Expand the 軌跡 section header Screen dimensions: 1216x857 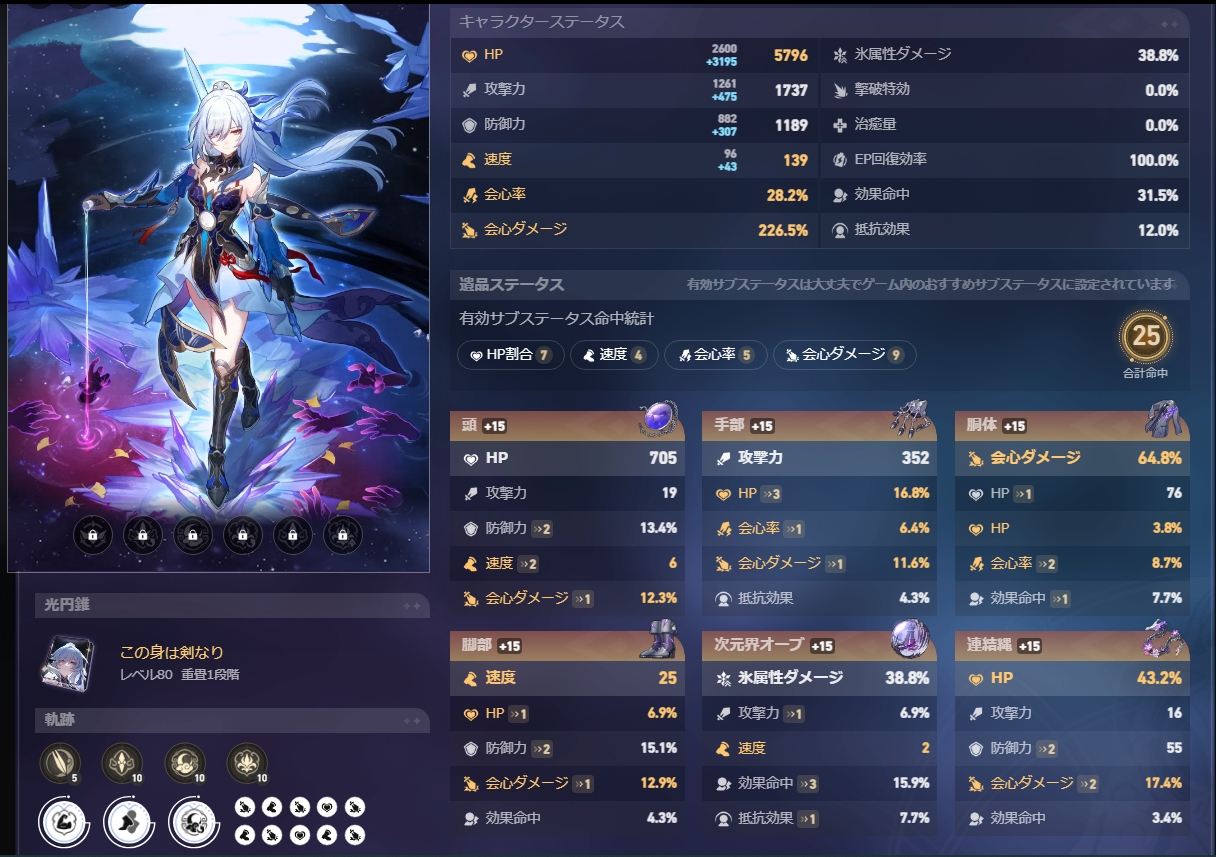click(x=232, y=720)
